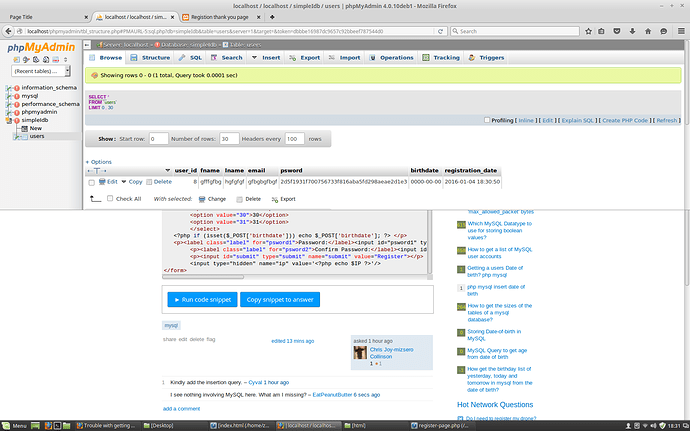This screenshot has height=431, width=690.
Task: Click the Firefox Hello chat icon
Action: pyautogui.click(x=664, y=31)
